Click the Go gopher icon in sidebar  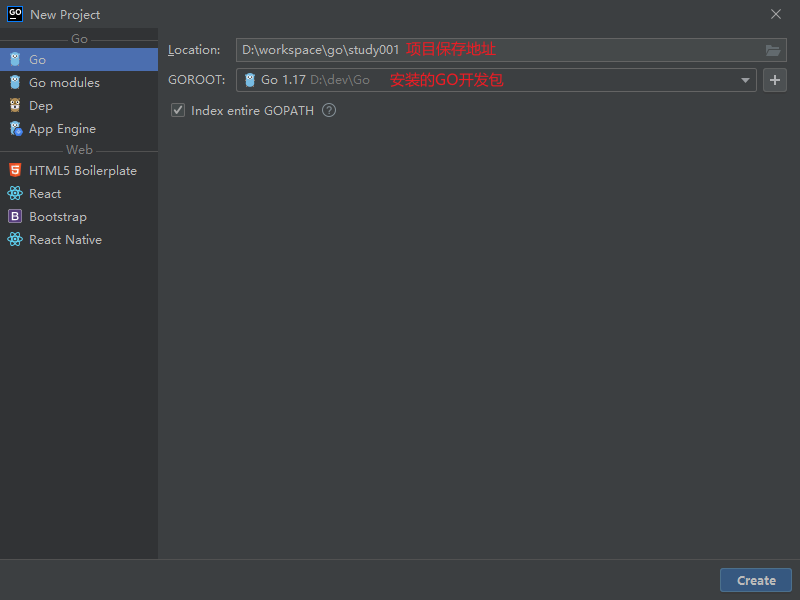pos(15,59)
